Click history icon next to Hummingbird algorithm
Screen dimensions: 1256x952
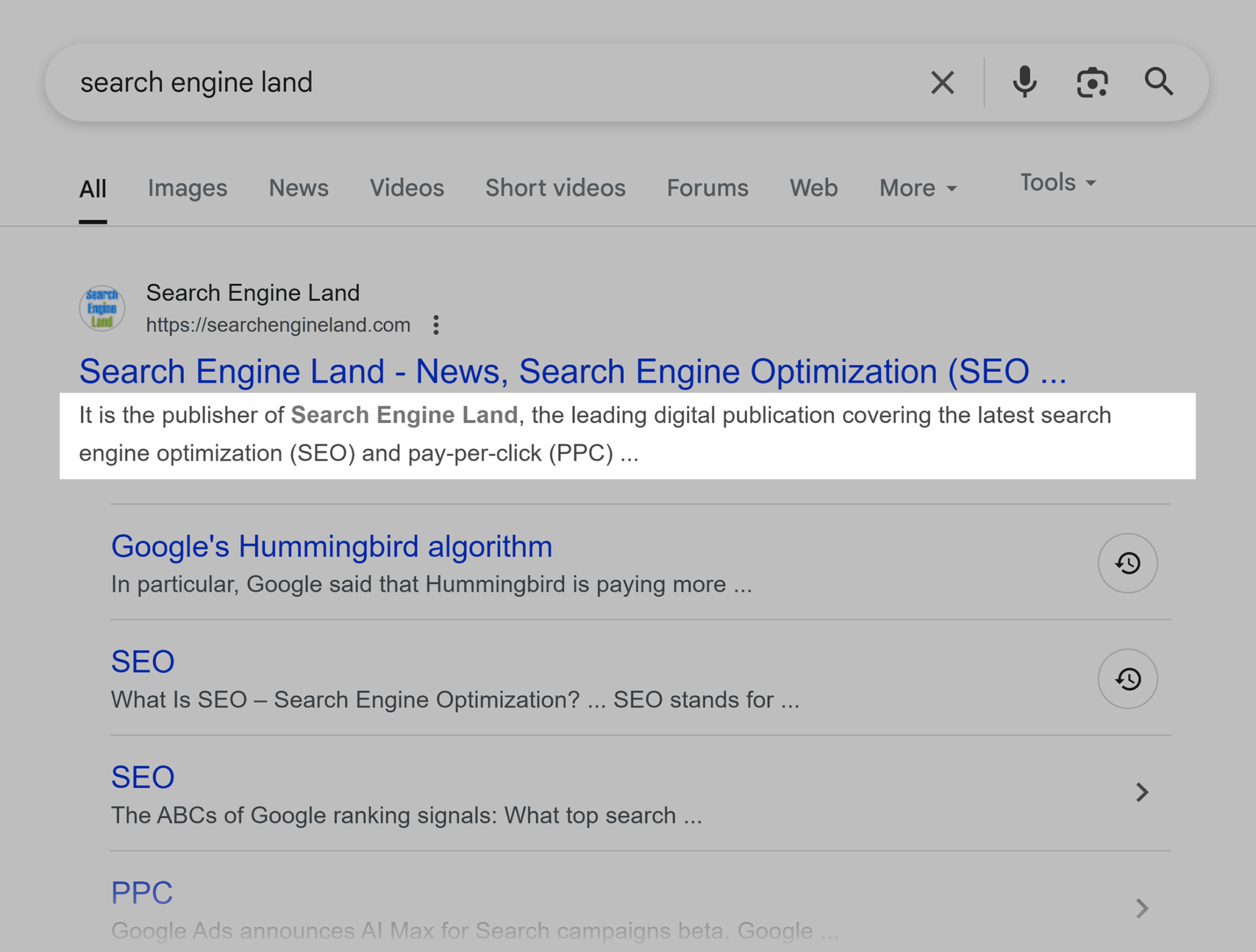pos(1127,562)
